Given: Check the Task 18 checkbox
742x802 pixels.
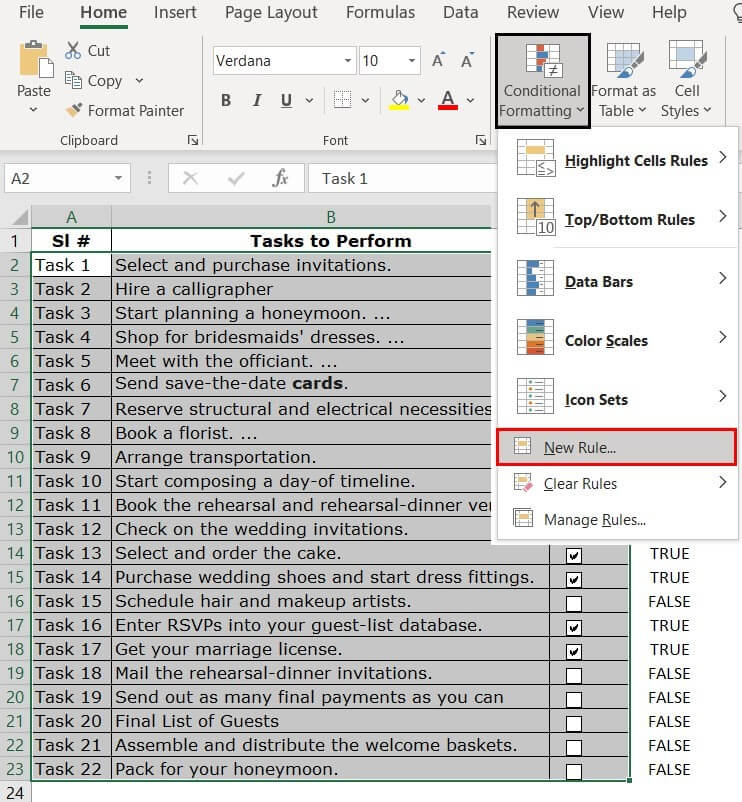Looking at the screenshot, I should coord(574,675).
